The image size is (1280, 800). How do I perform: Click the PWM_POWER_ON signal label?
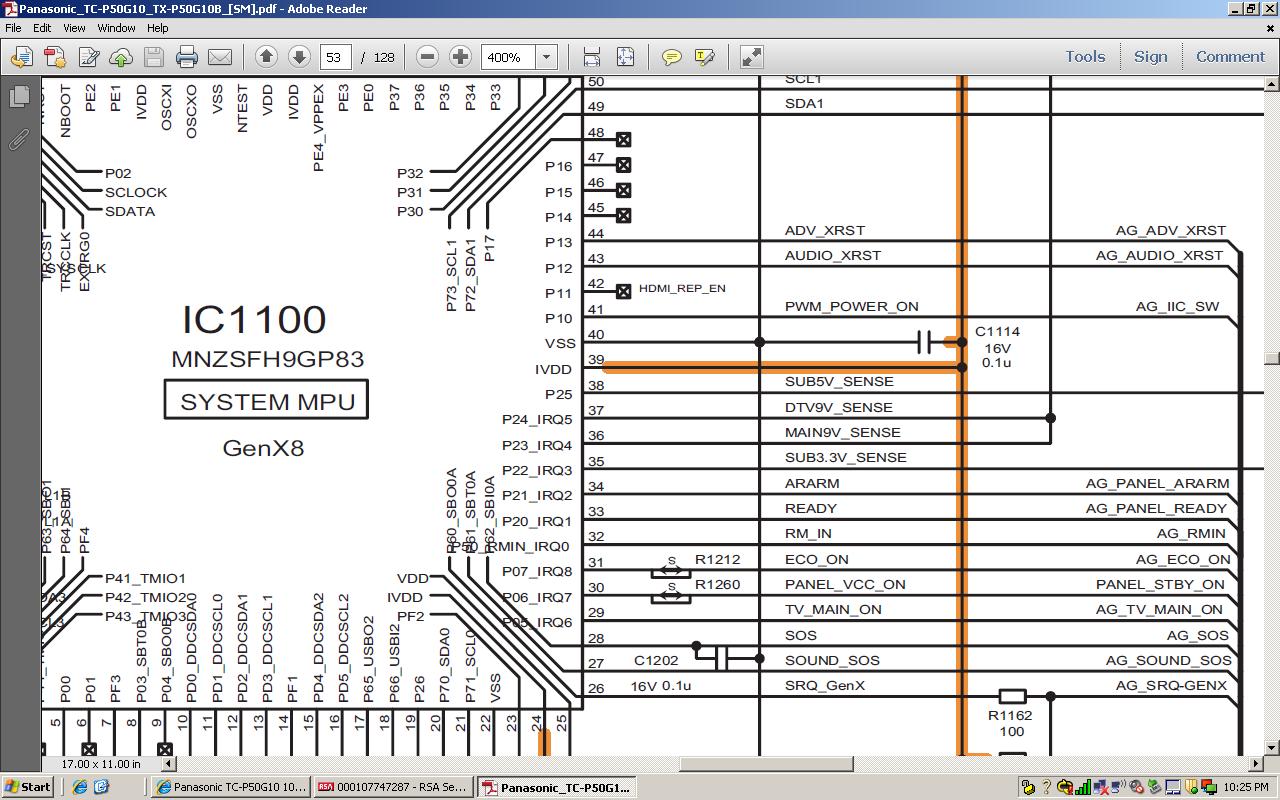(x=851, y=306)
